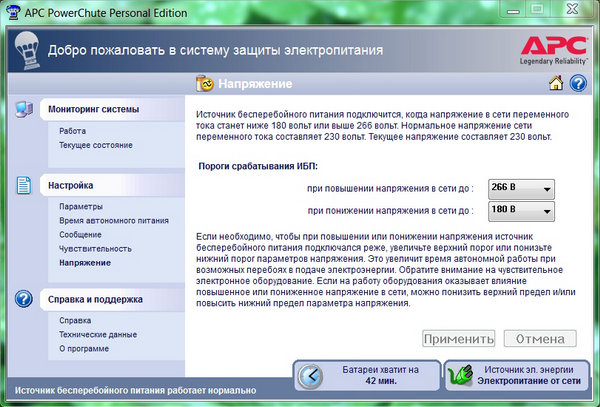Click the Отмена button

[x=540, y=339]
